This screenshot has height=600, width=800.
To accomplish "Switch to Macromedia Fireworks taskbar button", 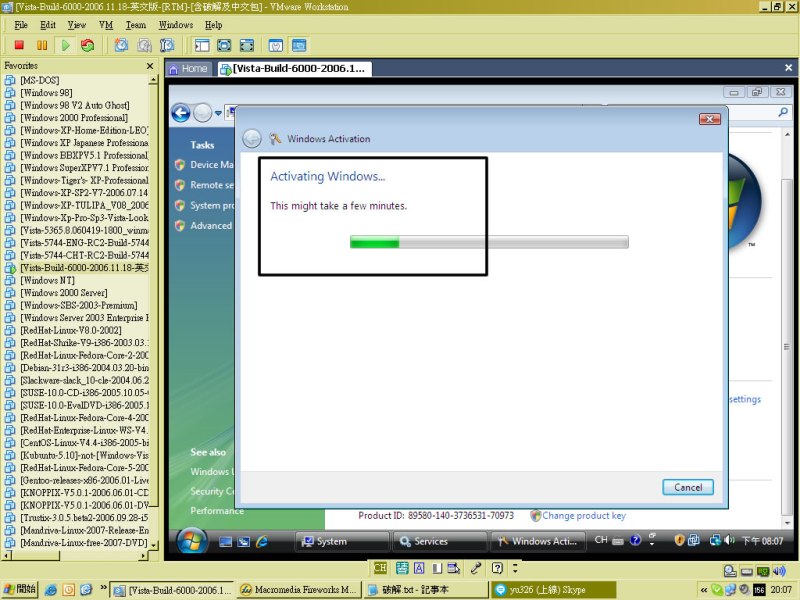I will (x=299, y=590).
